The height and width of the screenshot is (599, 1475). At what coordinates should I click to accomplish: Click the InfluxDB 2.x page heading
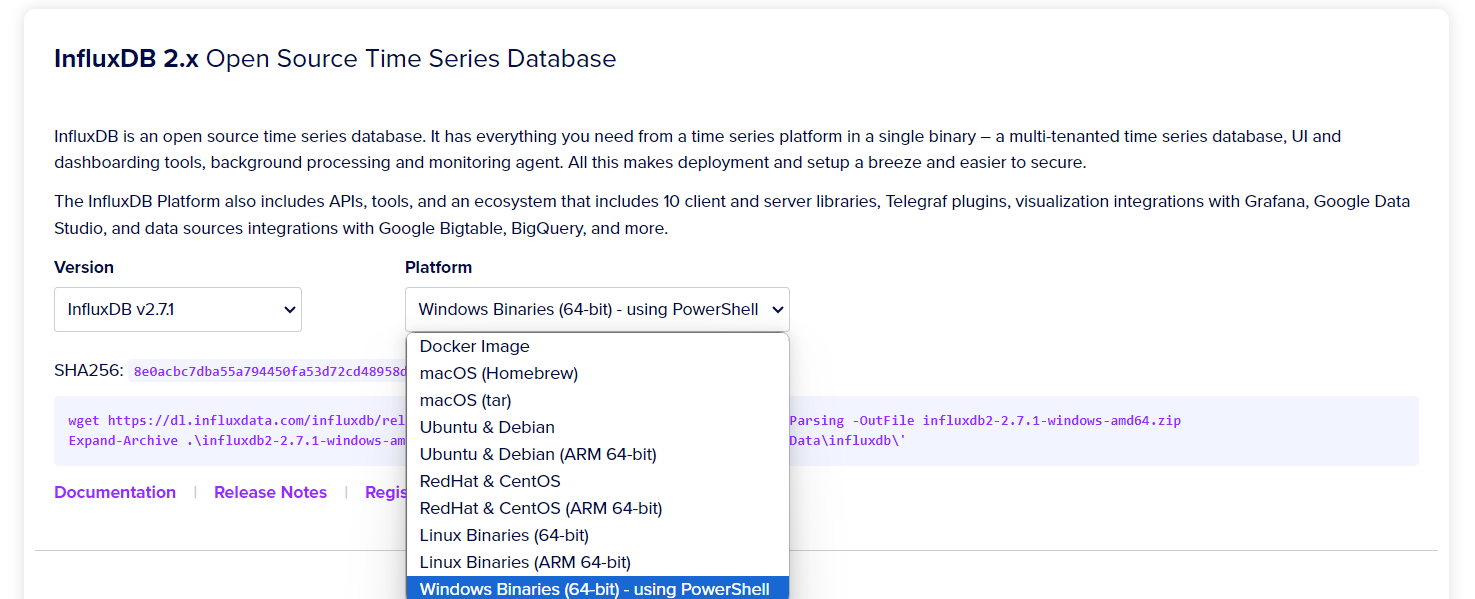tap(335, 59)
